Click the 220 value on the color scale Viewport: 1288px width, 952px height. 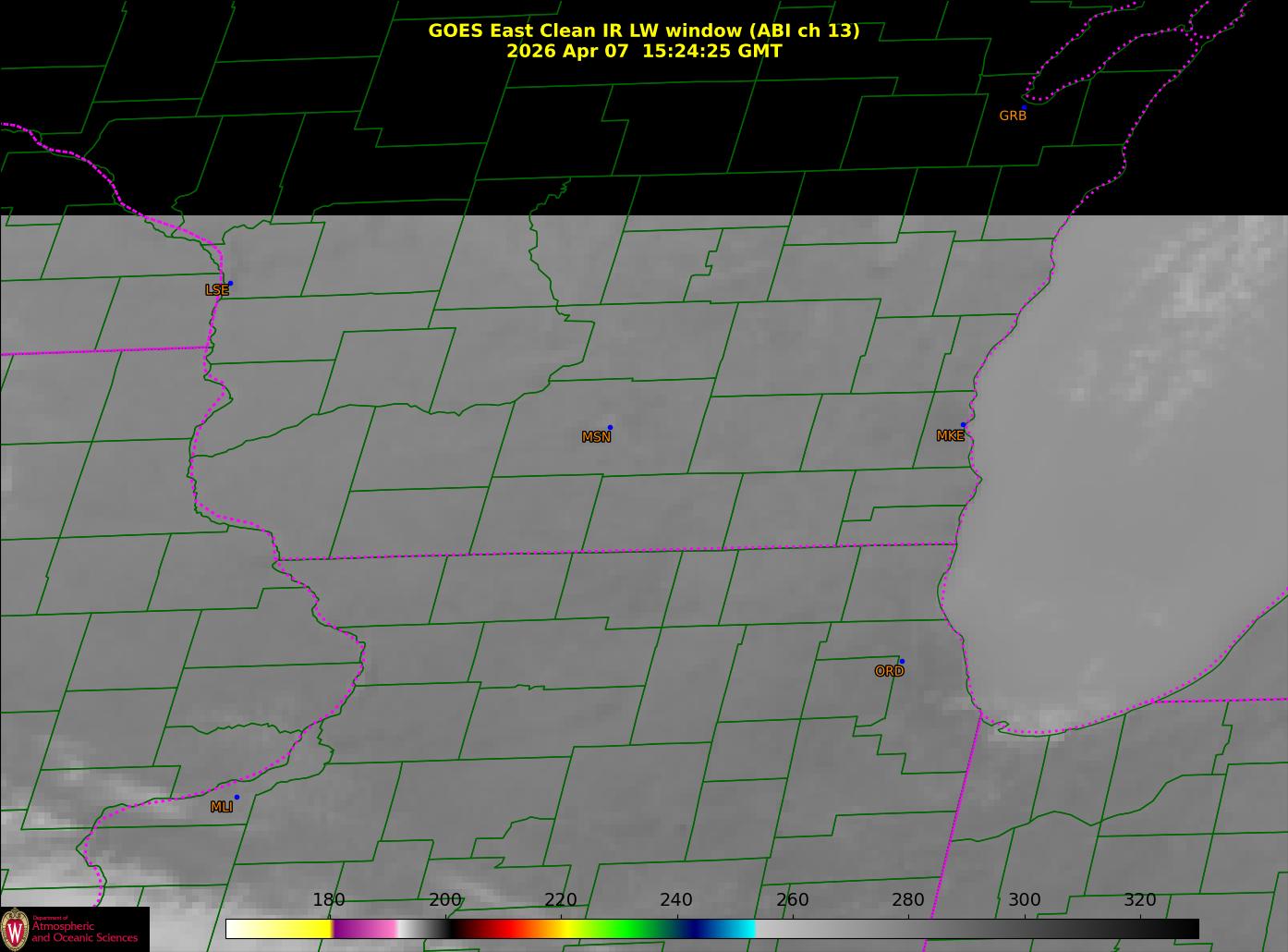point(561,900)
